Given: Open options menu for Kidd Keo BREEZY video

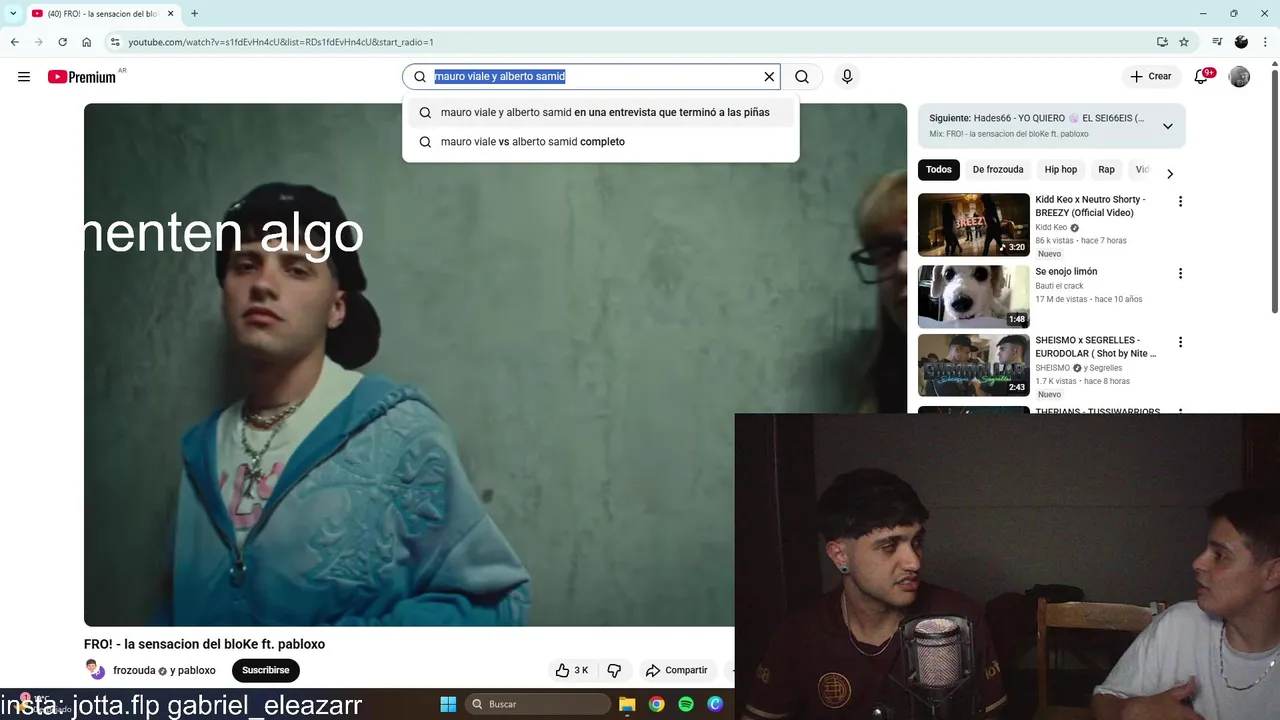Looking at the screenshot, I should (1180, 202).
